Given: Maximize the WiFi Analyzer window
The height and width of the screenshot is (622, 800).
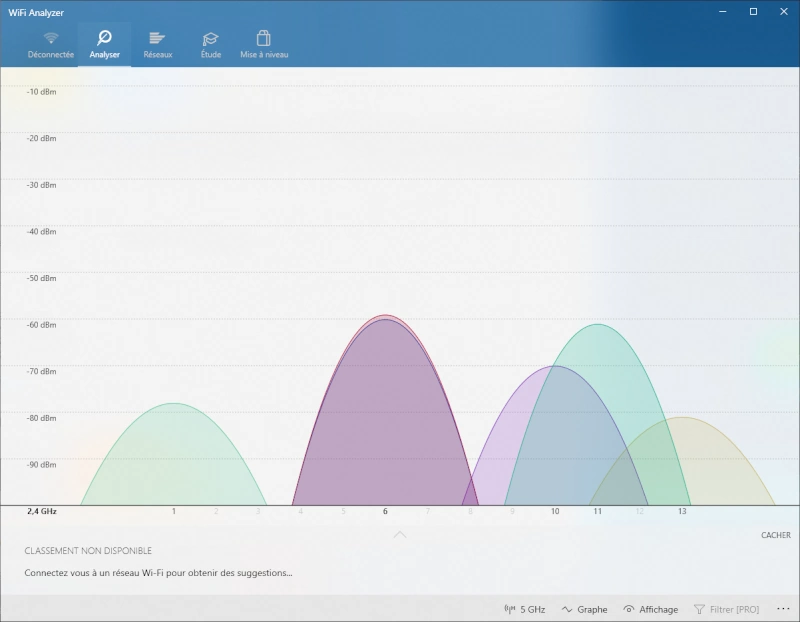Looking at the screenshot, I should pyautogui.click(x=753, y=12).
